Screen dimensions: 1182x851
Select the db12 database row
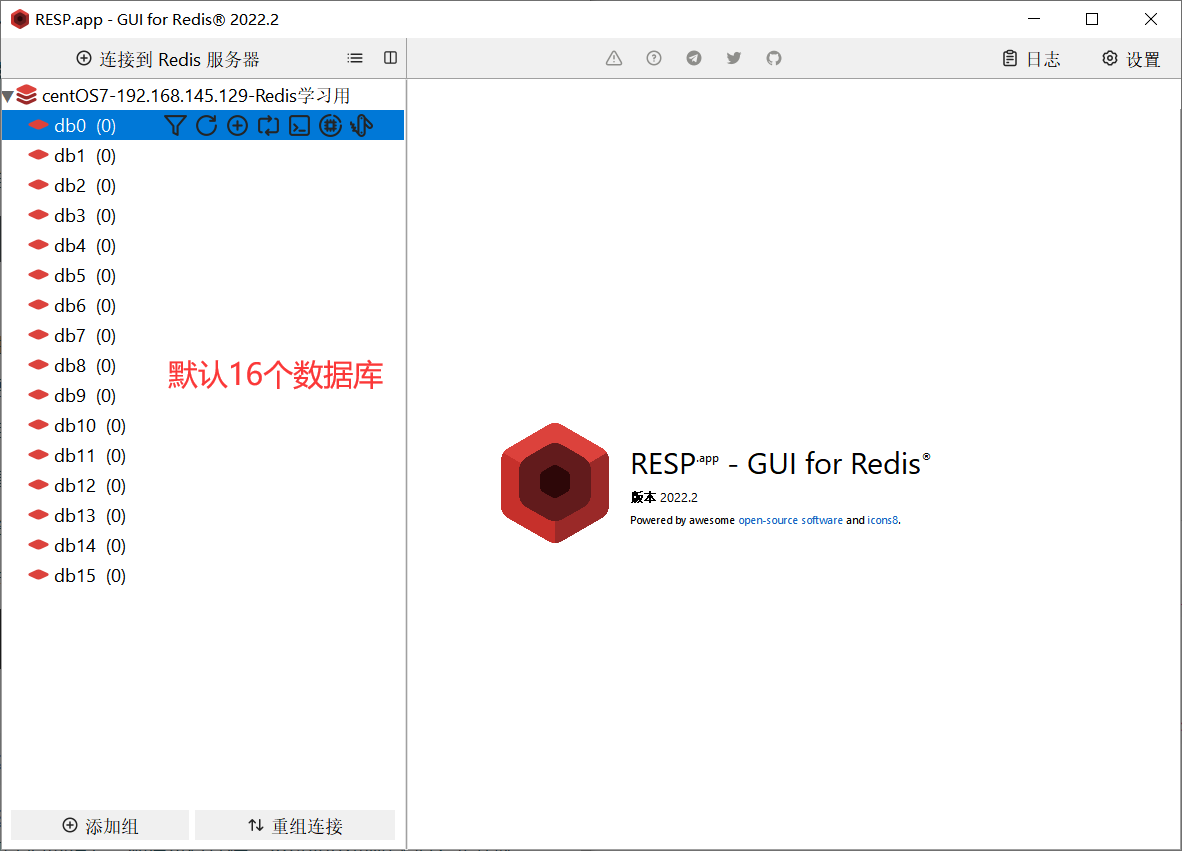[203, 485]
